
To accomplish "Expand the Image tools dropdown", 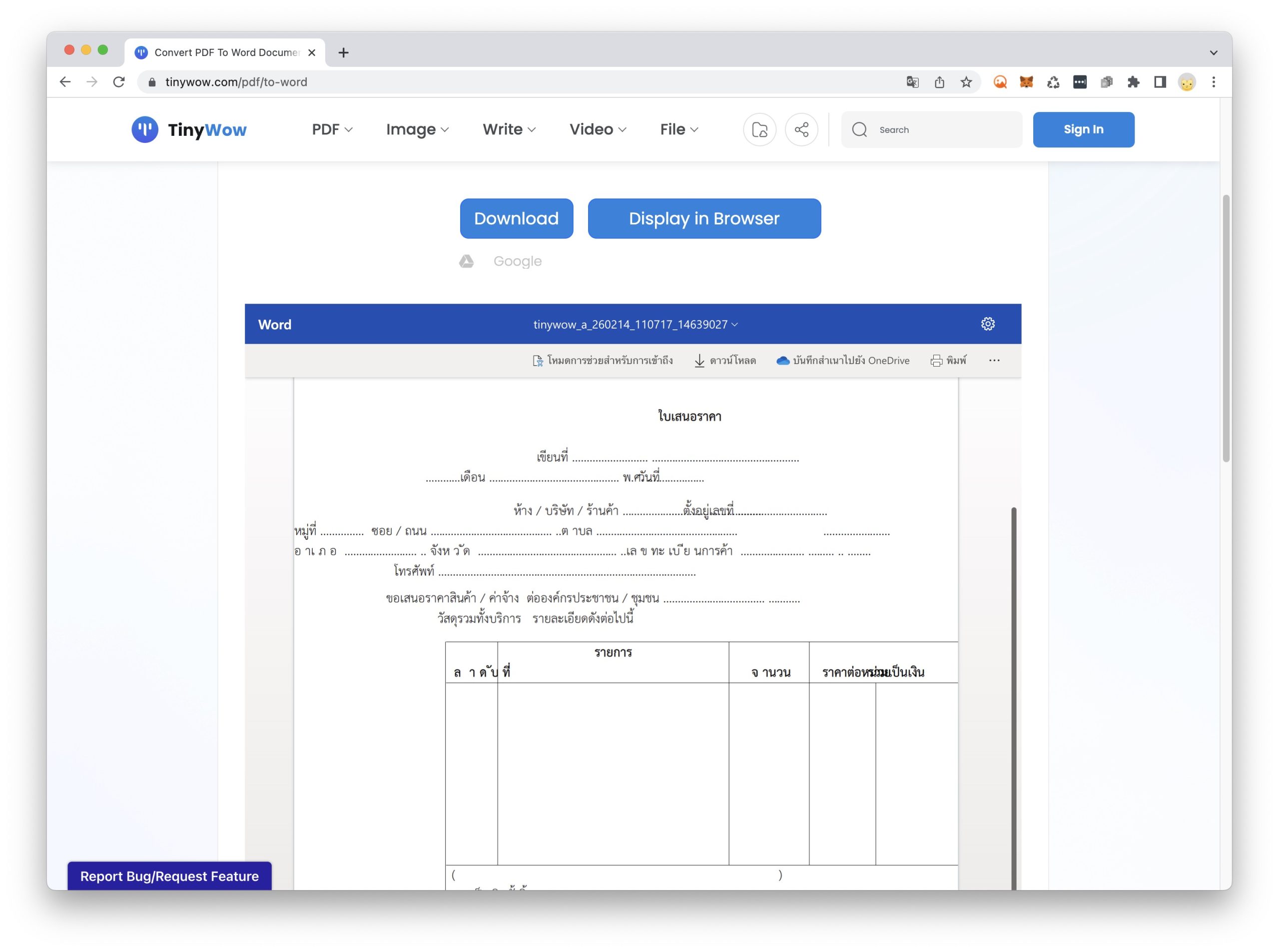I will click(x=417, y=130).
